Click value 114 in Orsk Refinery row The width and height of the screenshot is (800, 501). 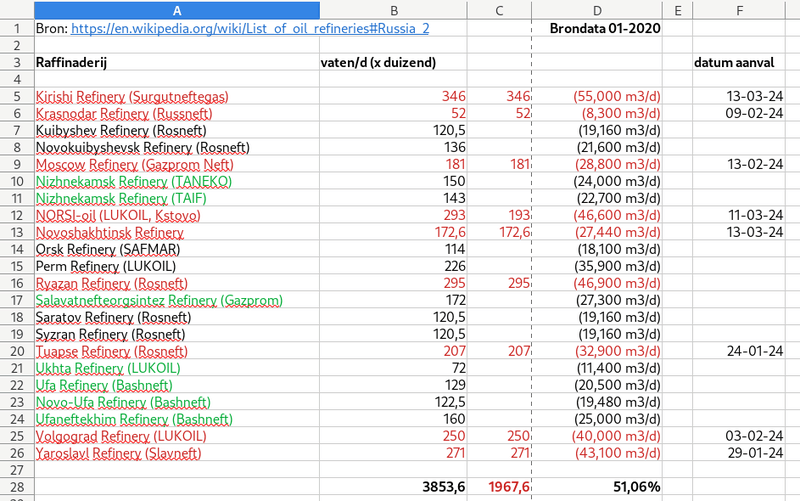point(393,249)
